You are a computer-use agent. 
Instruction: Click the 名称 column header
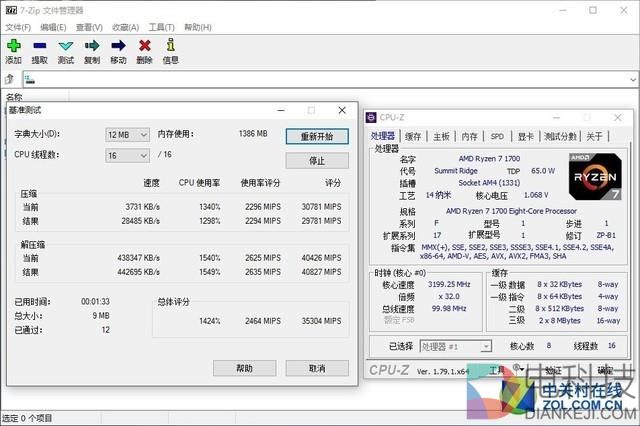pyautogui.click(x=14, y=97)
